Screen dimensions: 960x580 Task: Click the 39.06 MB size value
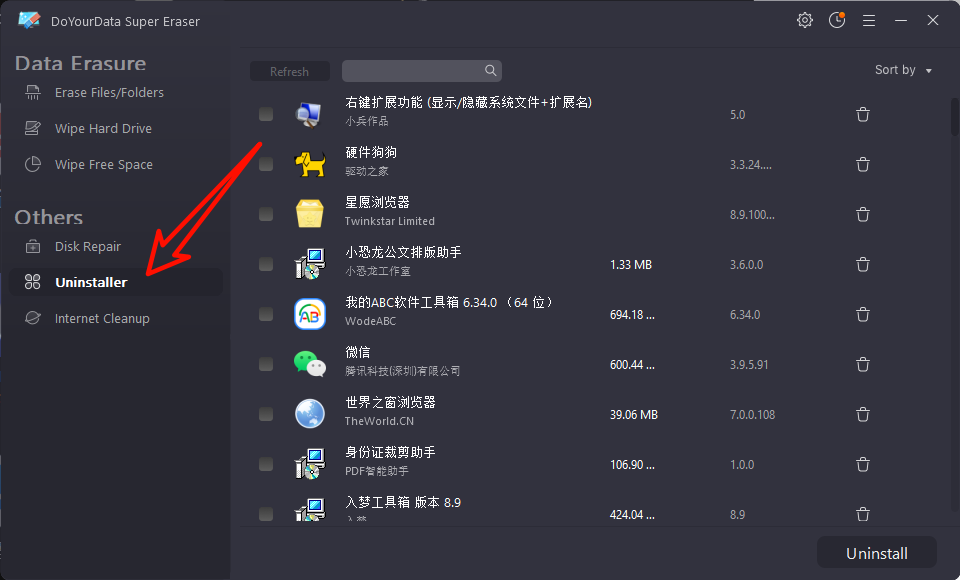[x=634, y=415]
